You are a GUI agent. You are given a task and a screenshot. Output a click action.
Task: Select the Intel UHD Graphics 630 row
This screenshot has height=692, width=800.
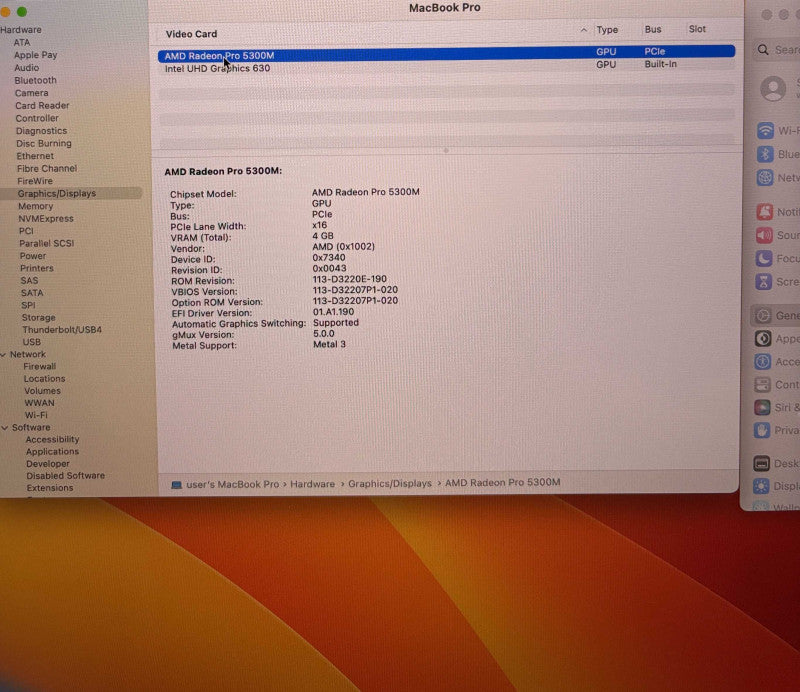(x=446, y=66)
